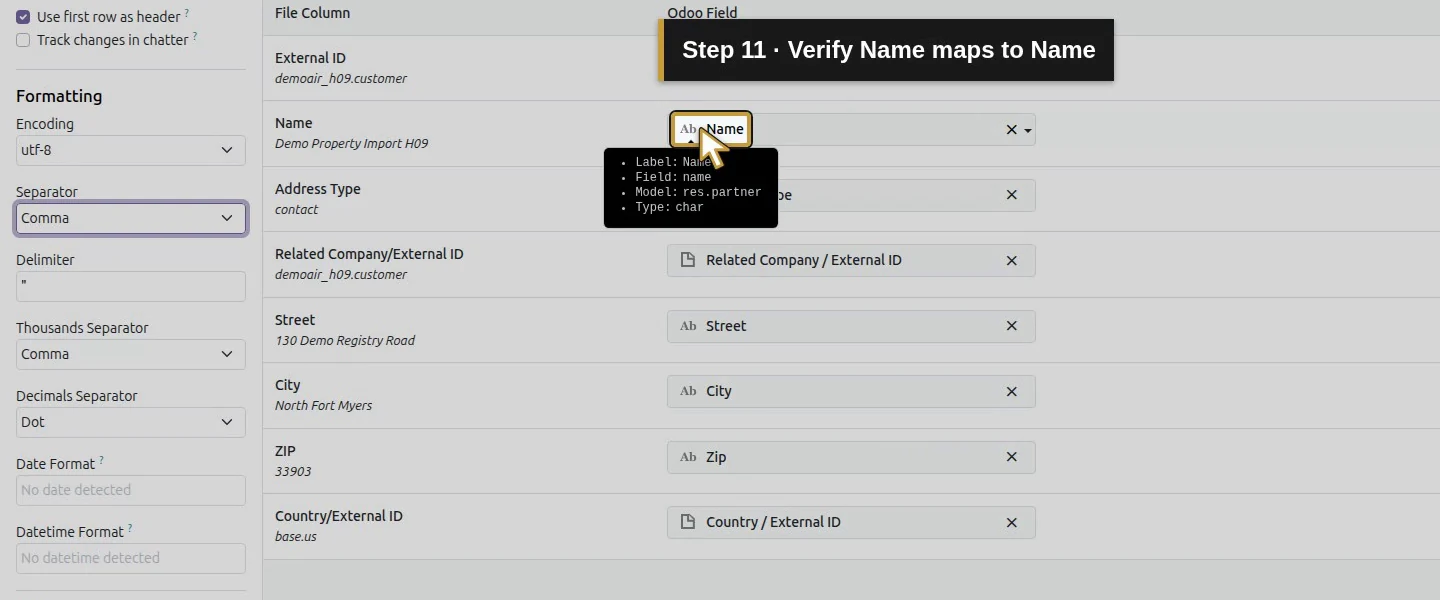Uncheck 'Use first row as header' checkbox
The image size is (1440, 600).
(x=23, y=17)
